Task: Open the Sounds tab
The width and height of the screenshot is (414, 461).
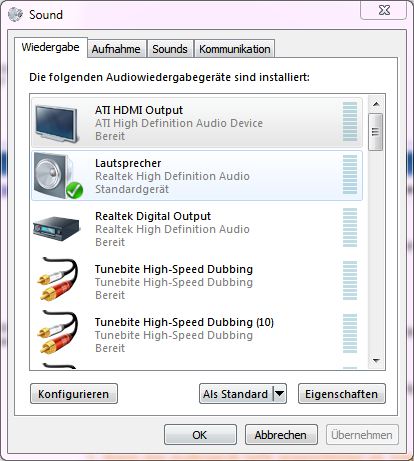Action: pos(170,49)
